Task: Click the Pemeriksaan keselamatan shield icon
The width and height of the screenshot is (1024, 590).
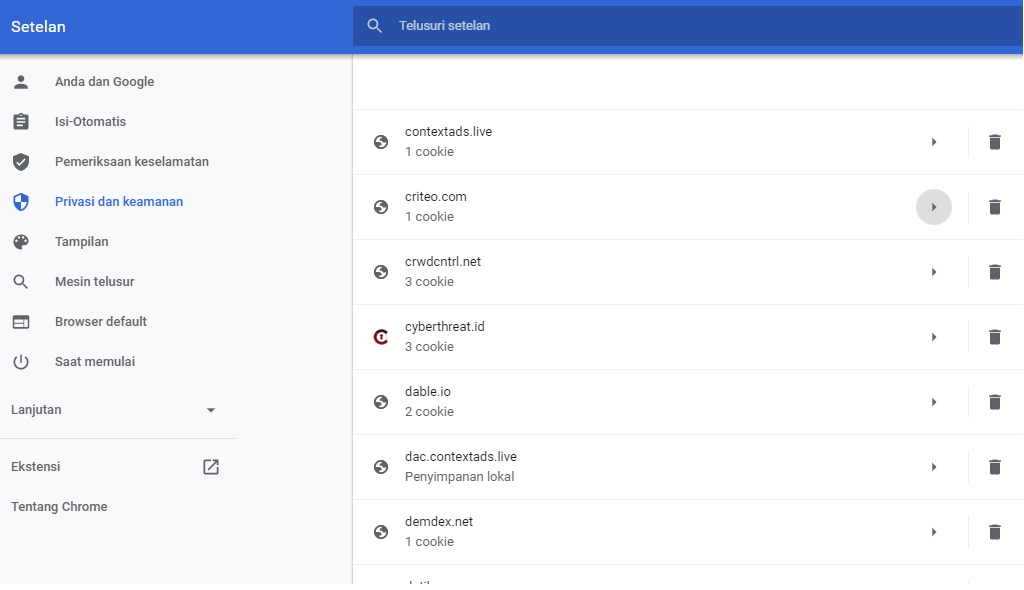Action: [x=21, y=161]
